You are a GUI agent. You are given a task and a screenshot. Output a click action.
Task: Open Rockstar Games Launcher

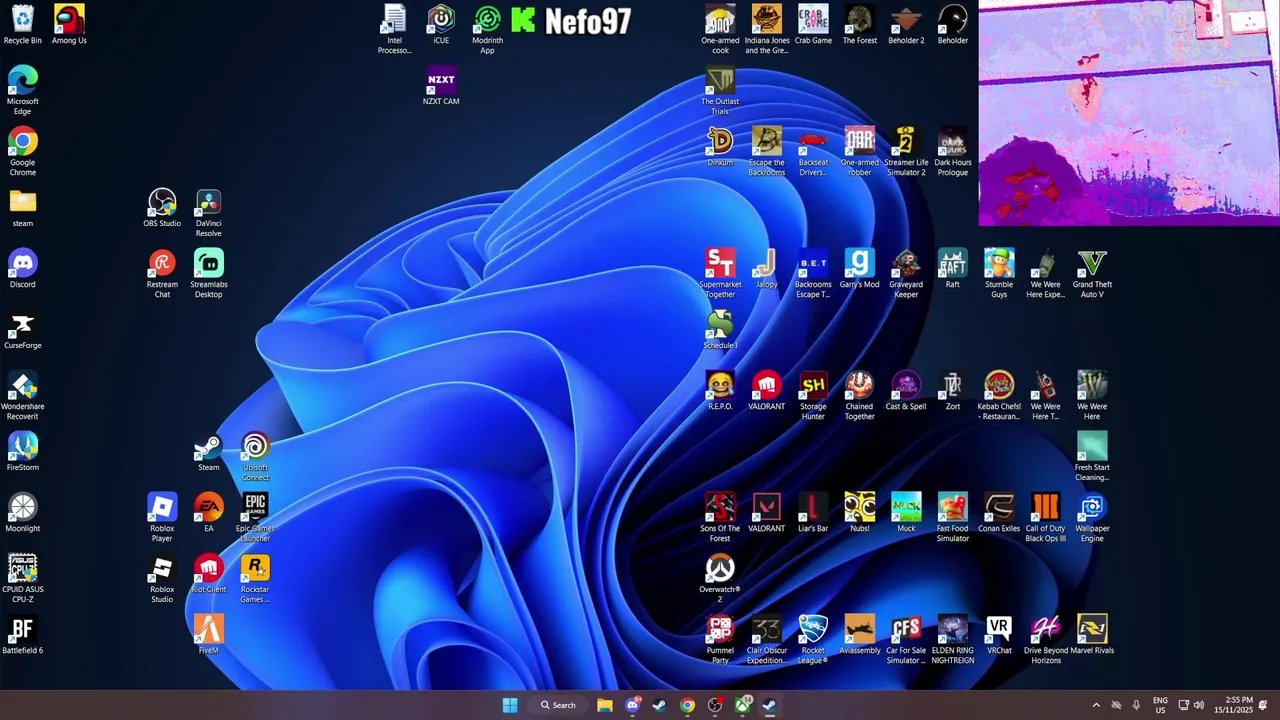click(255, 578)
